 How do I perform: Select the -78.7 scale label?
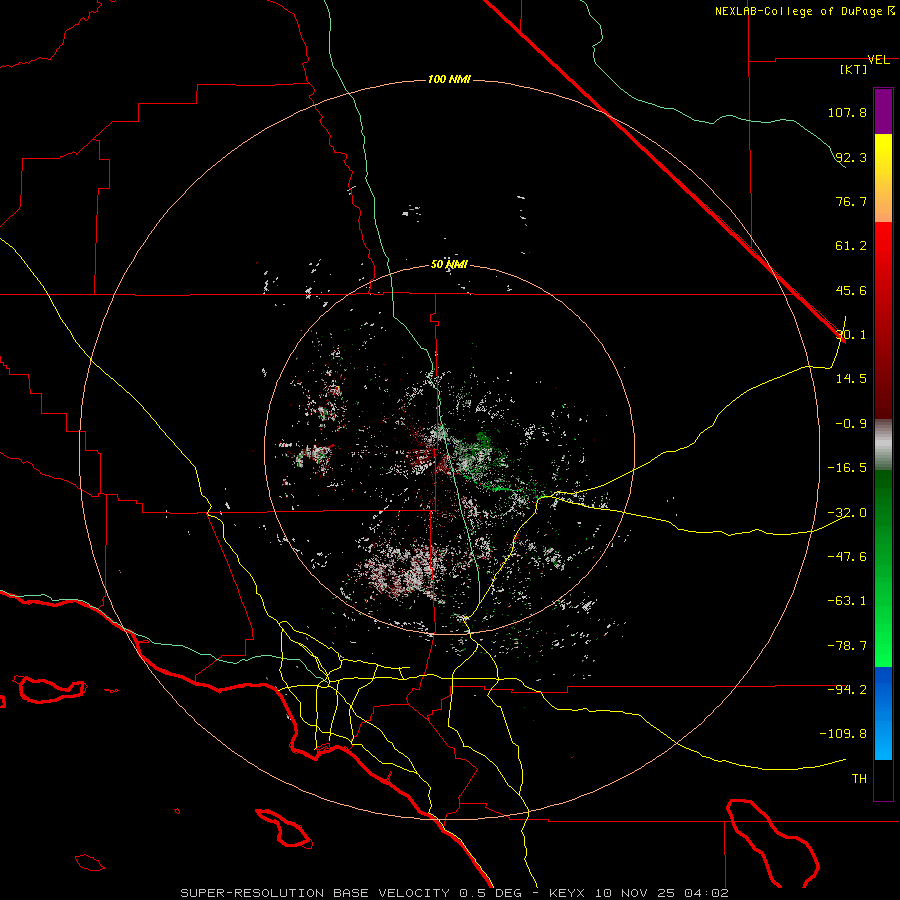847,646
